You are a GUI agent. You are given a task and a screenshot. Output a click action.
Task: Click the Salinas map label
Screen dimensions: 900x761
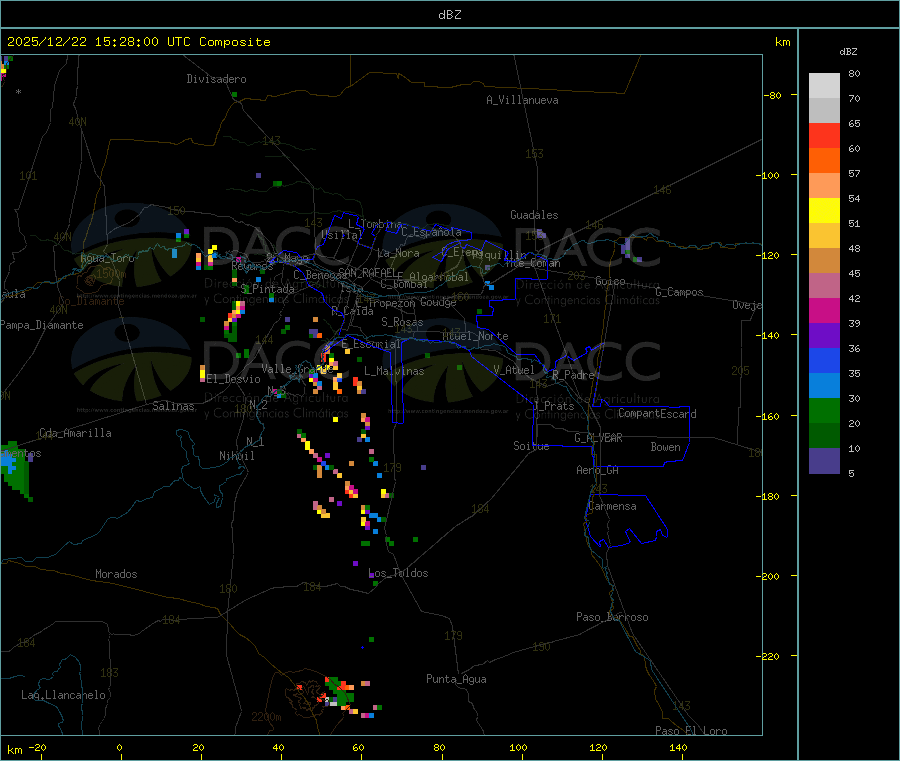tap(173, 406)
